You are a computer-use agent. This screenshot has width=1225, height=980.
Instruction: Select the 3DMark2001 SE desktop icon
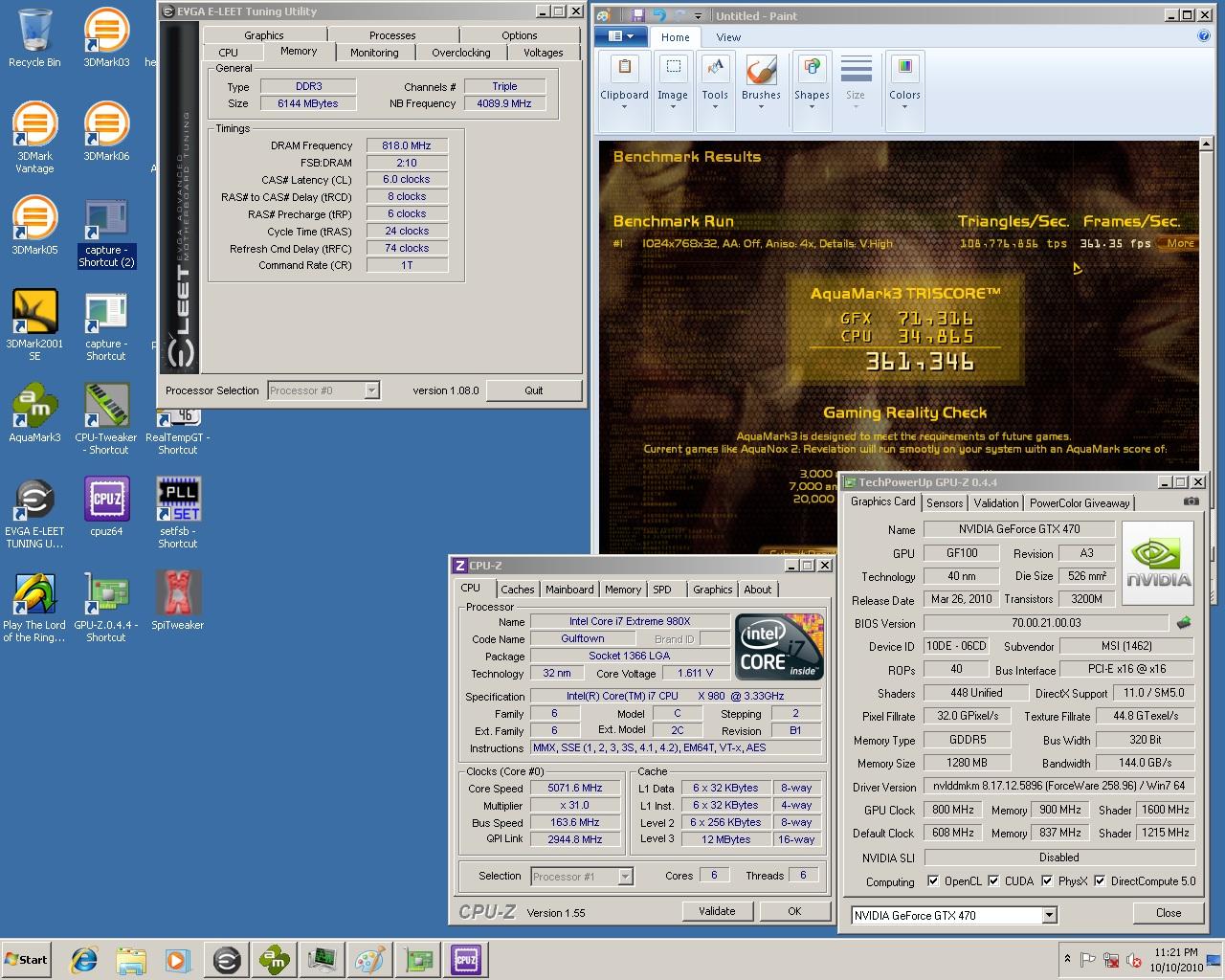pos(34,325)
